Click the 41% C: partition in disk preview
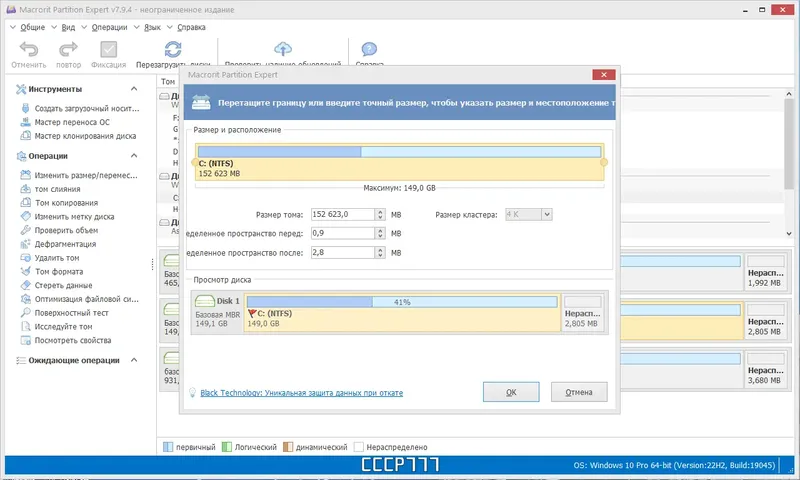The height and width of the screenshot is (480, 800). [402, 312]
